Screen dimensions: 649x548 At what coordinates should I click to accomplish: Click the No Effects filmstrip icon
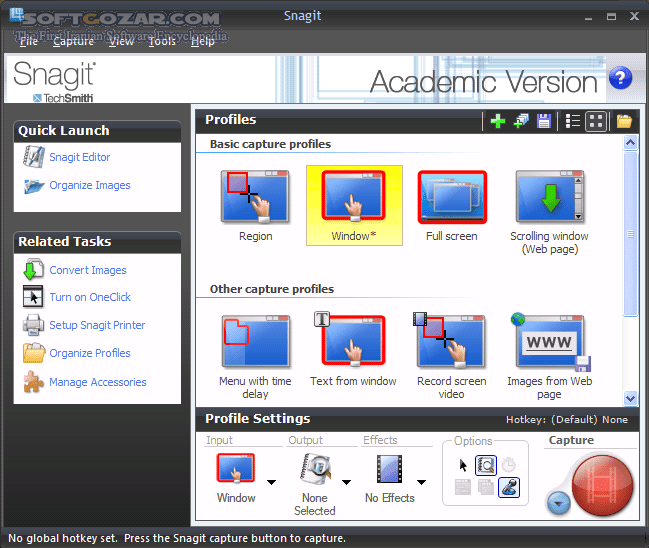click(x=389, y=469)
